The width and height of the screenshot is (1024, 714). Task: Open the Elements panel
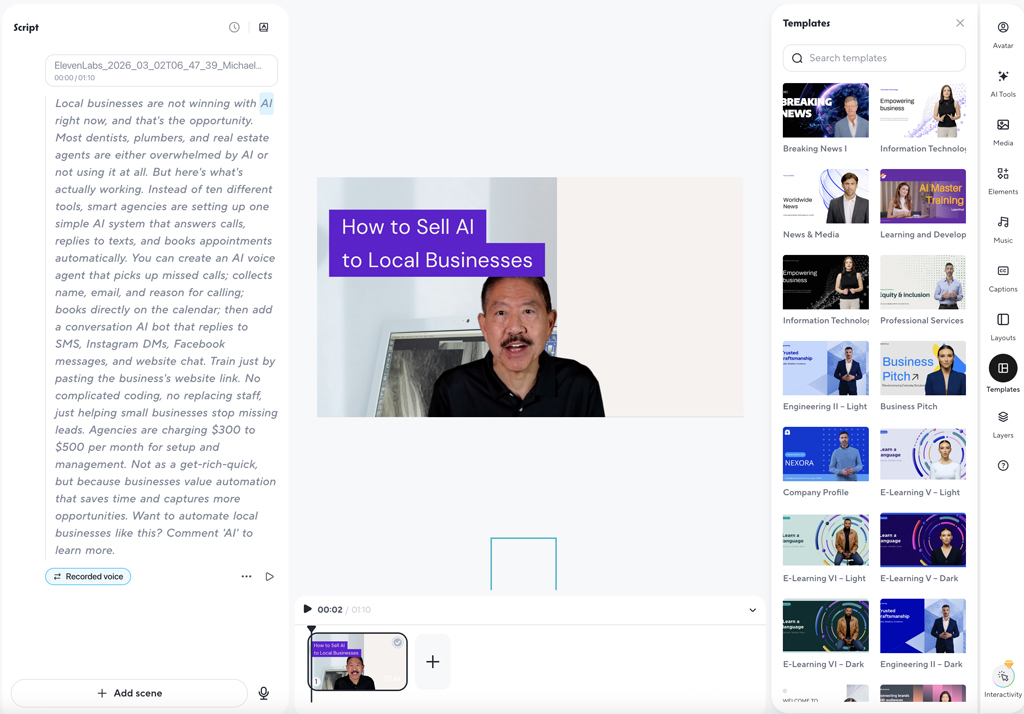1002,178
